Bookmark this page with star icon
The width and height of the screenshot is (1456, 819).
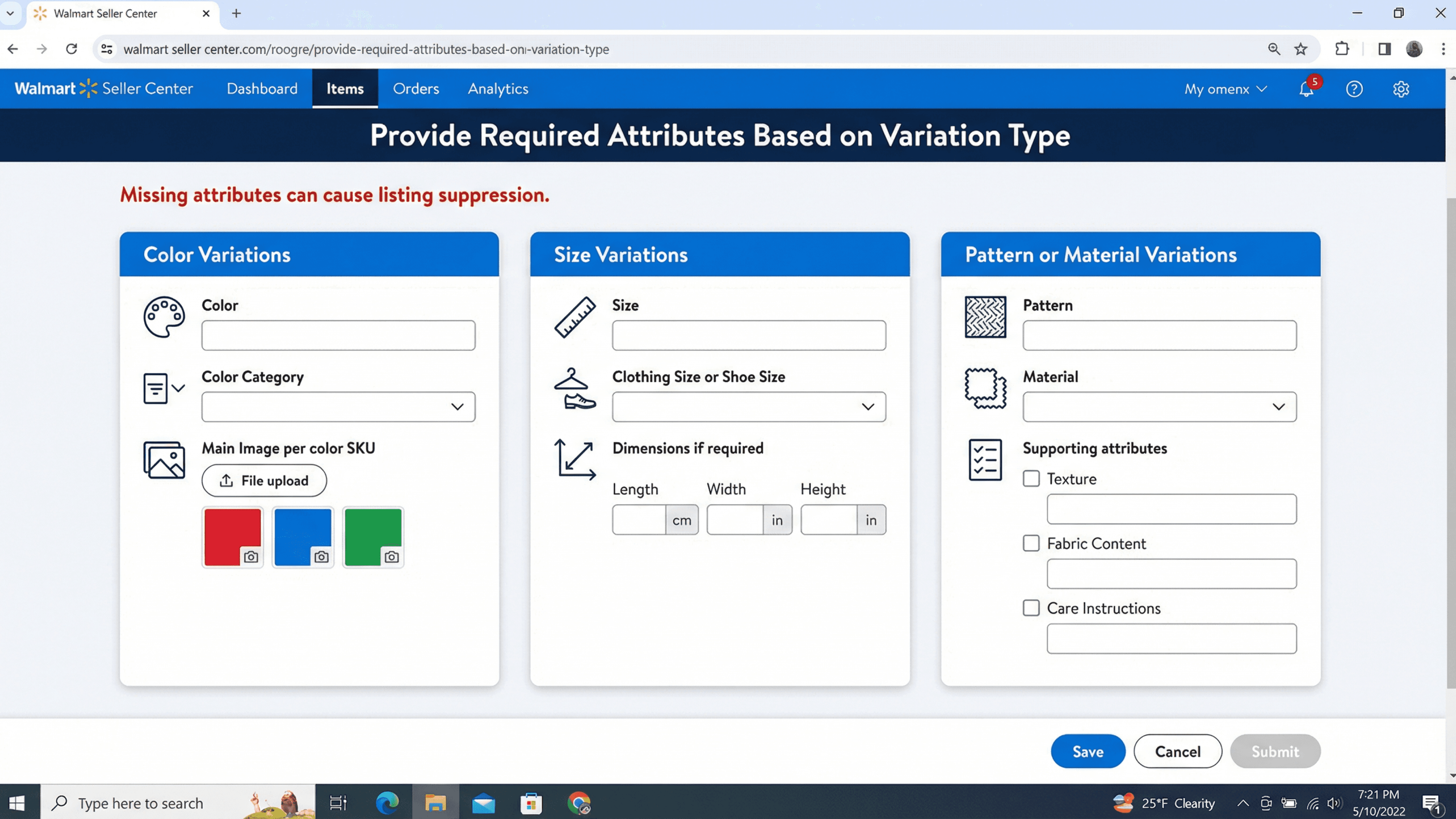[x=1301, y=49]
